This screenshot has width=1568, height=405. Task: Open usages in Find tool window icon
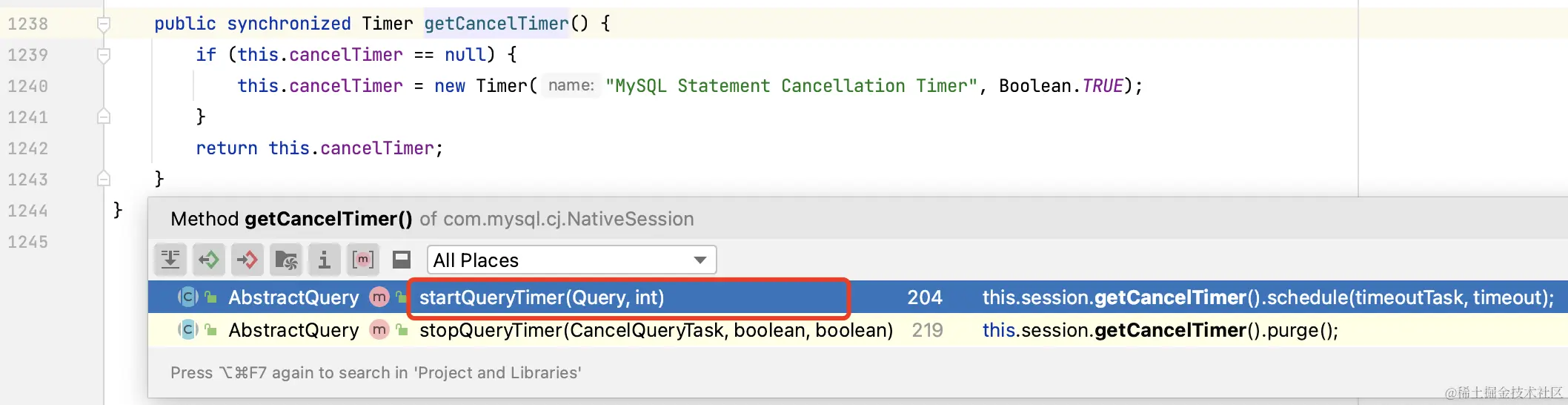(402, 260)
